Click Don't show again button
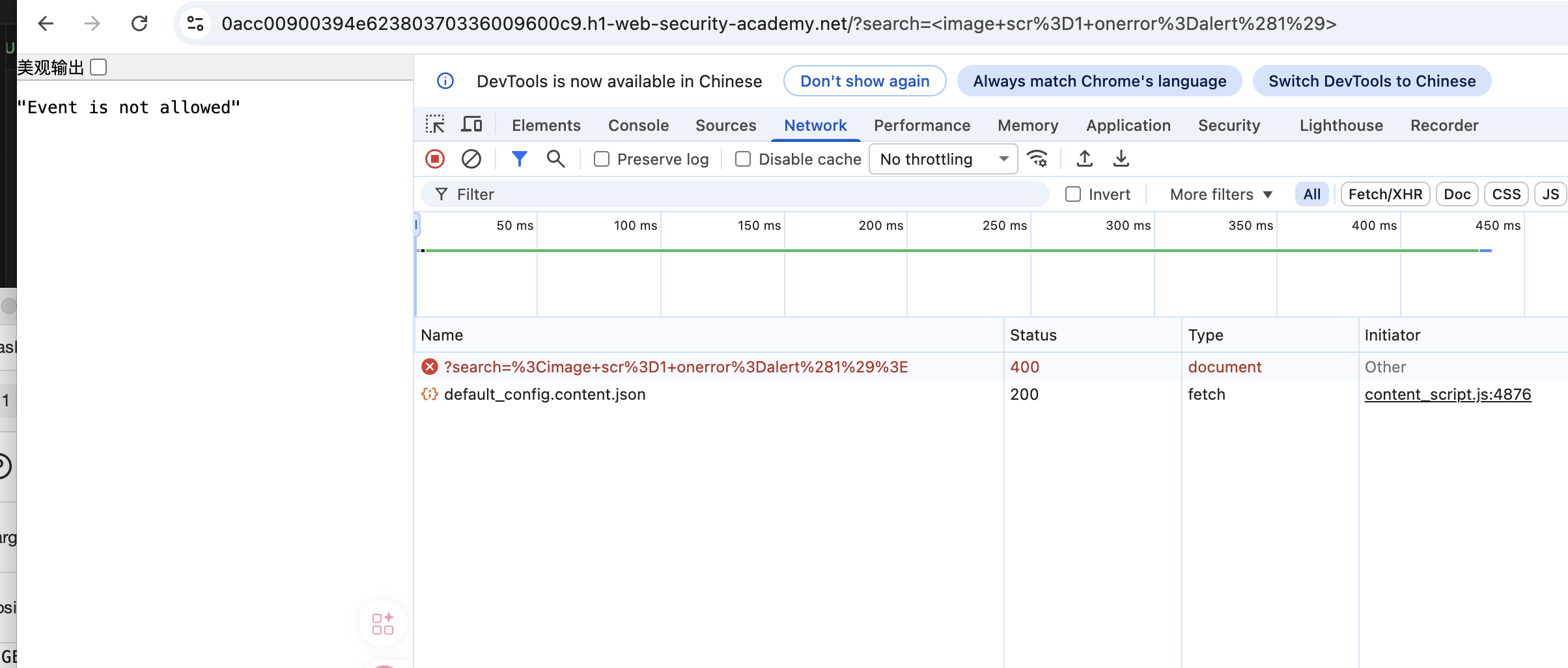Screen dimensions: 1568x668 point(865,81)
